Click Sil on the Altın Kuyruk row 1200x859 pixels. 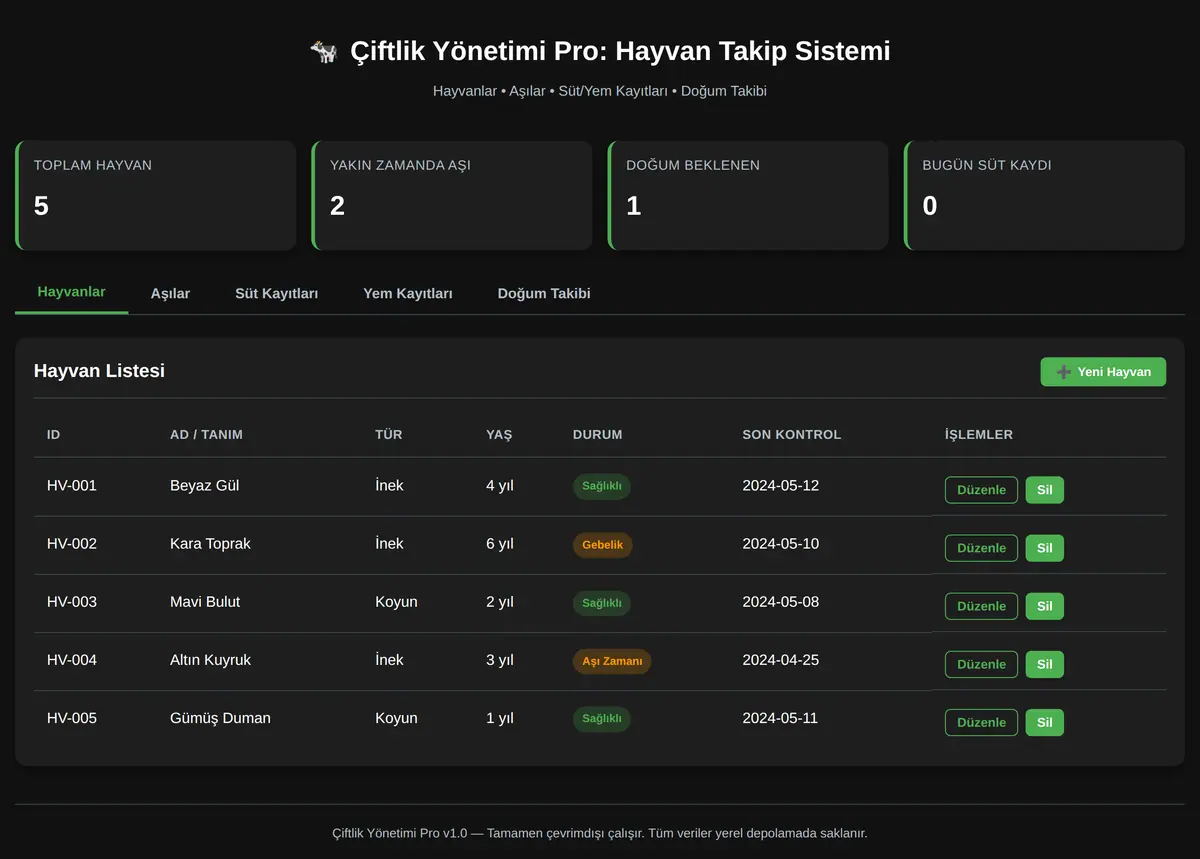(1044, 664)
